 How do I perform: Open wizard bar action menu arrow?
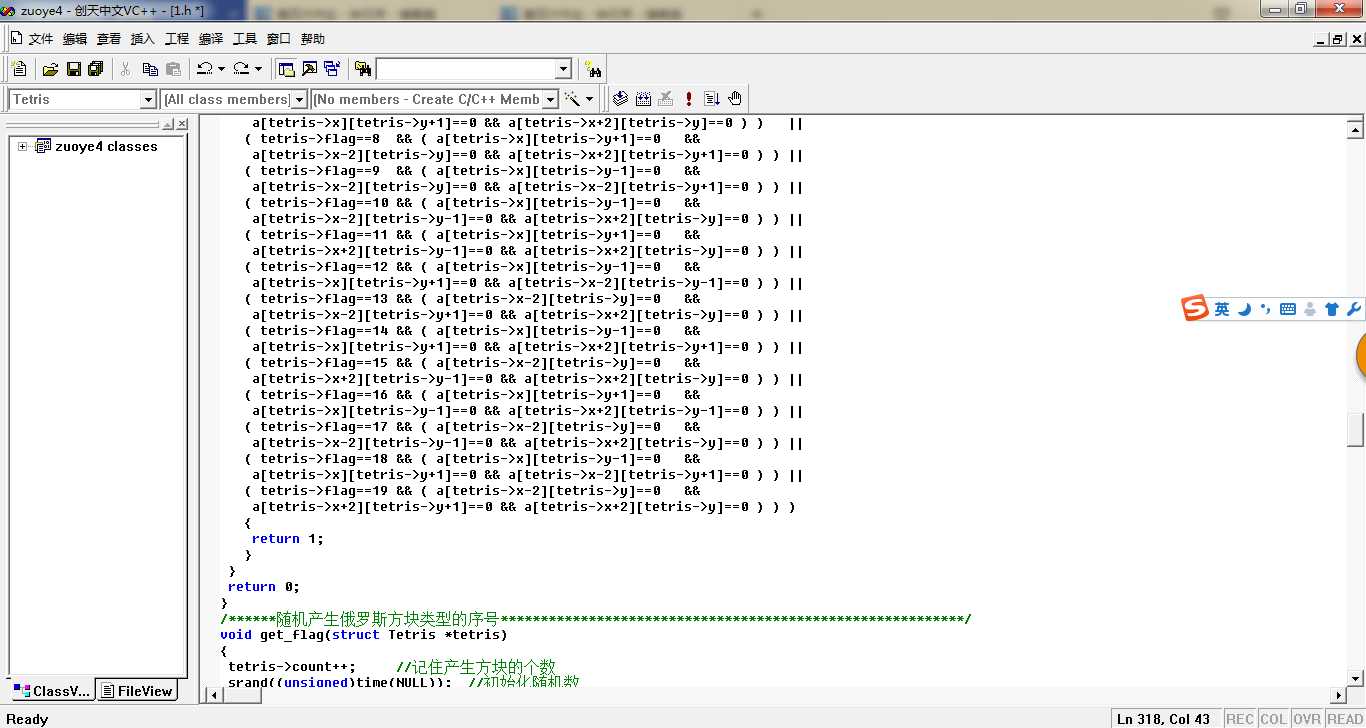(x=589, y=99)
